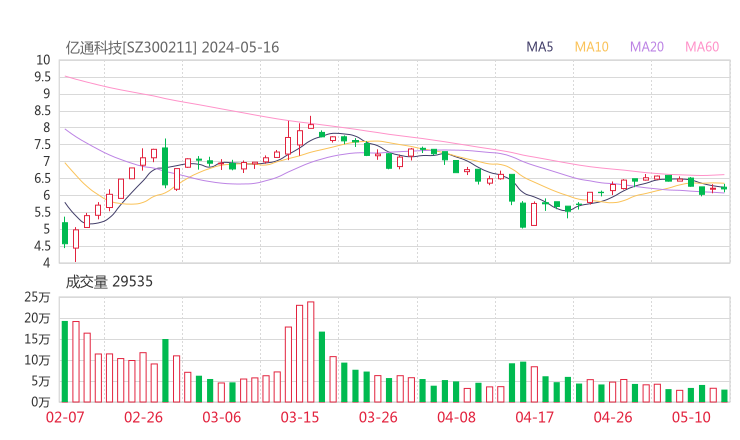This screenshot has width=740, height=440.
Task: Click the price axis value 4.5
Action: point(42,246)
